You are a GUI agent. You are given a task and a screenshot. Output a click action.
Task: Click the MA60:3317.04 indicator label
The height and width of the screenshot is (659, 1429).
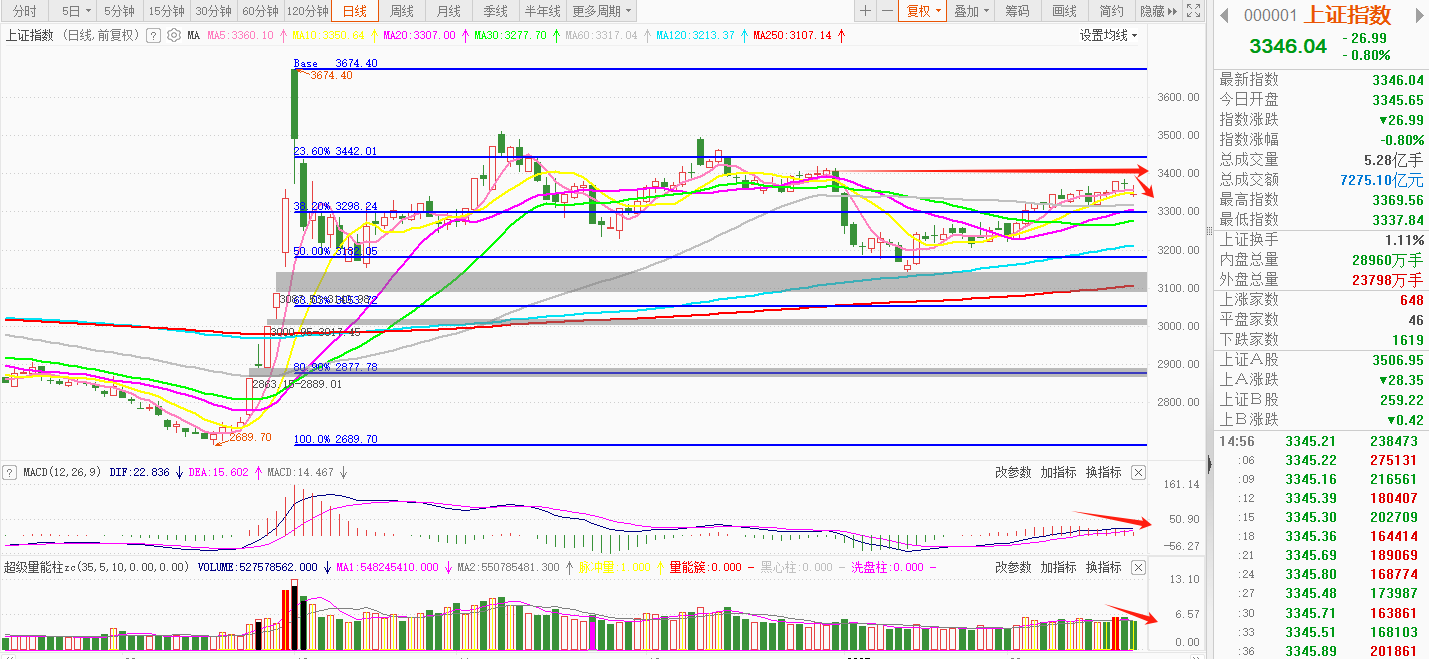click(x=601, y=35)
